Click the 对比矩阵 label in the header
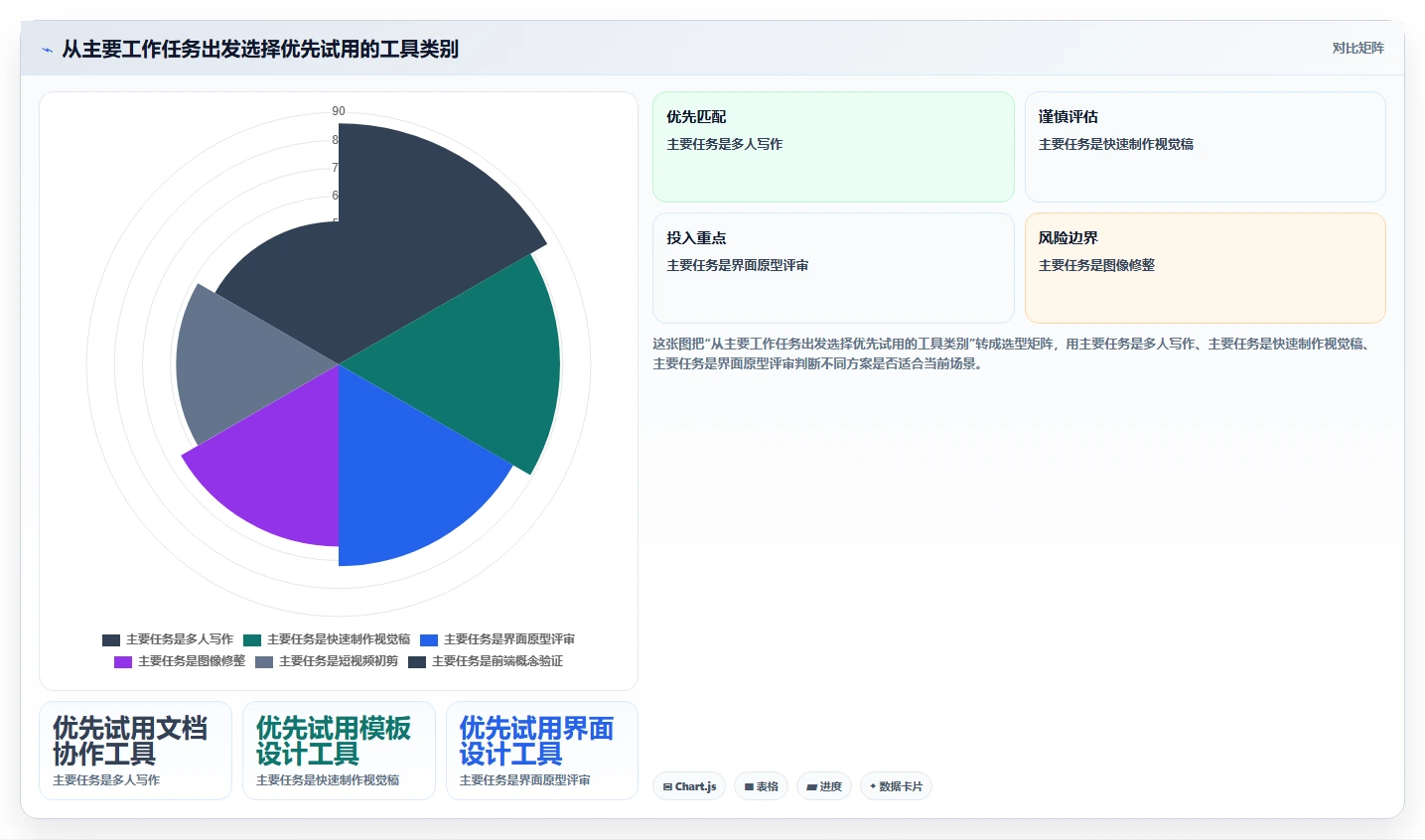Screen dimensions: 1425x840 pyautogui.click(x=1357, y=48)
